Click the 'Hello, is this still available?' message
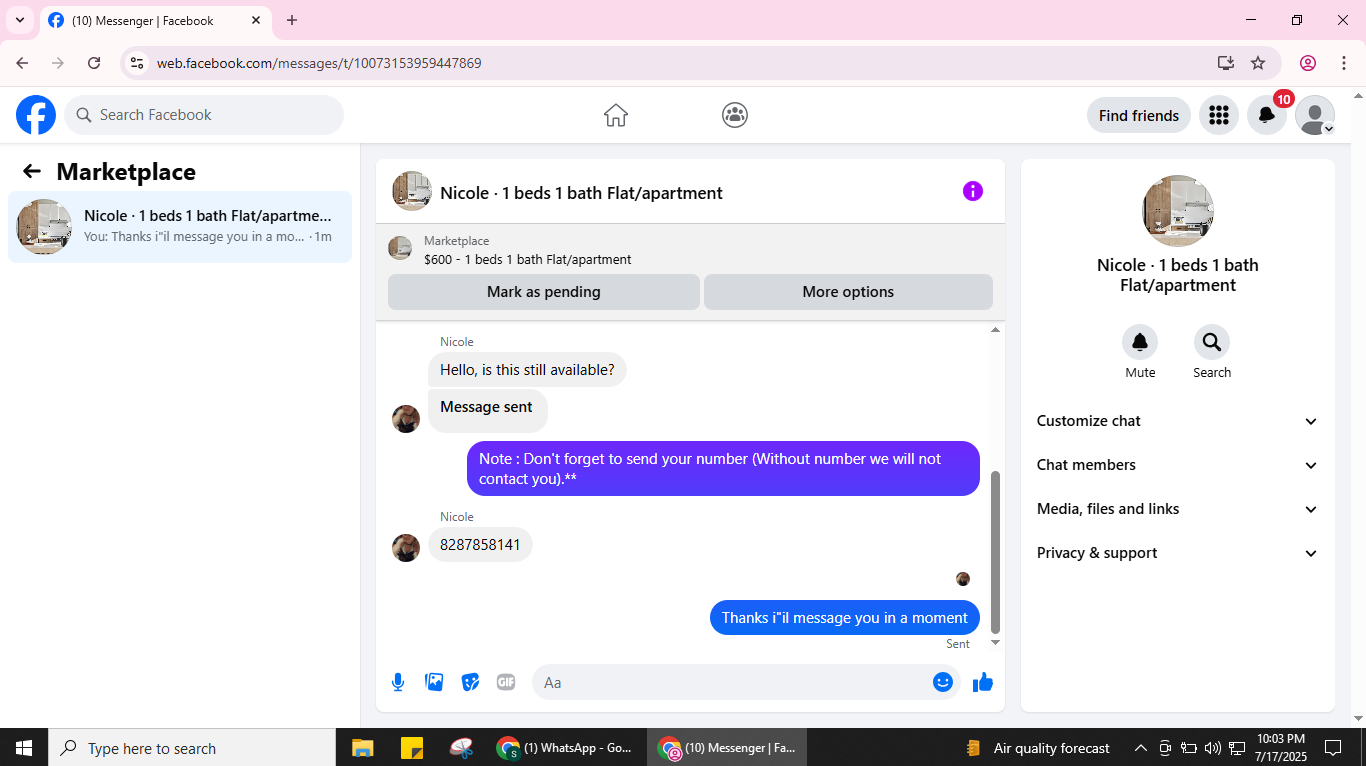 (x=527, y=370)
